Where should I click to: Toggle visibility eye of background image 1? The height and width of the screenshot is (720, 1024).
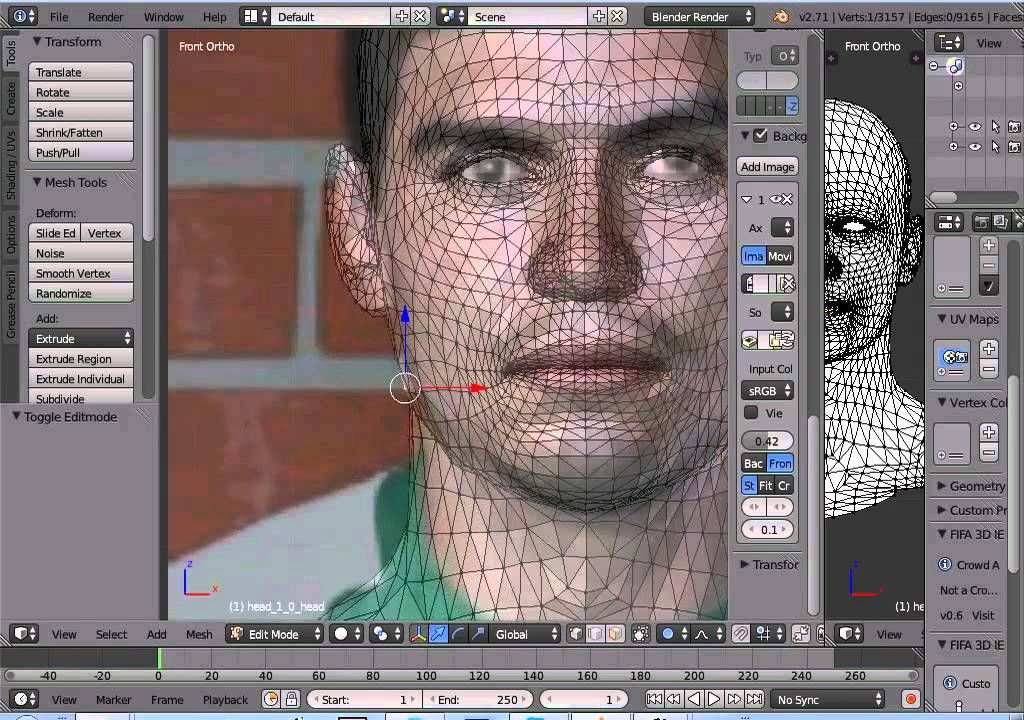coord(775,199)
